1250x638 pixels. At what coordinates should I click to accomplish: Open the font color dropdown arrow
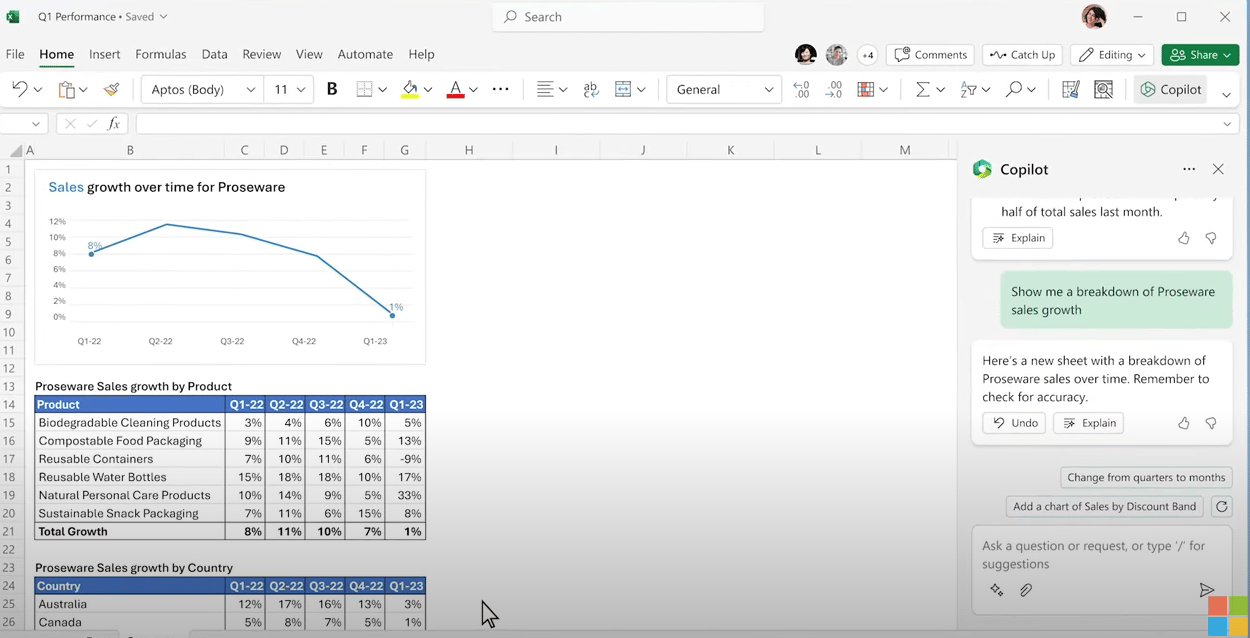click(473, 89)
